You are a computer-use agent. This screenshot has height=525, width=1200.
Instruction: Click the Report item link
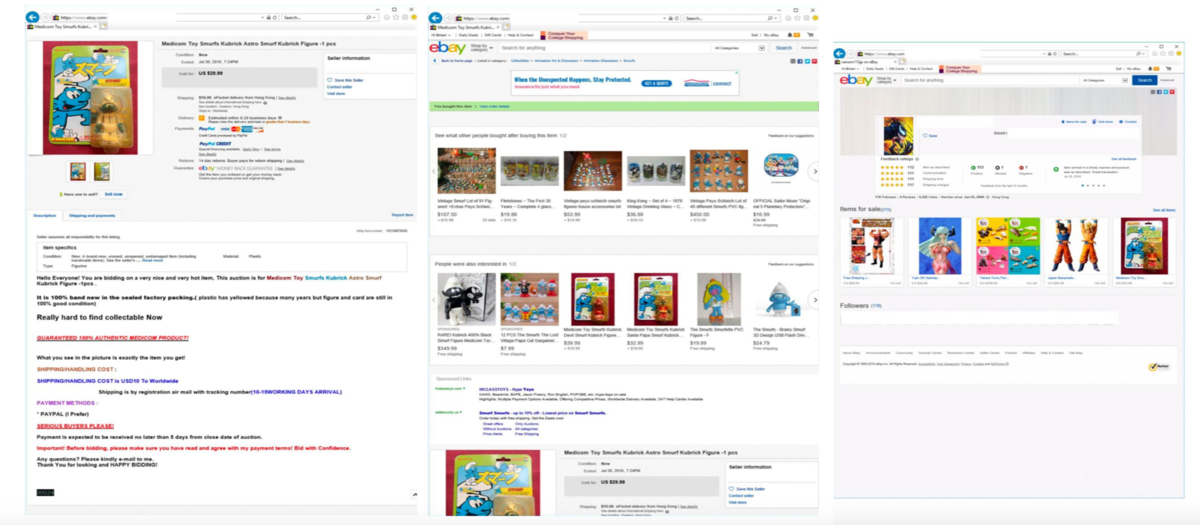402,215
